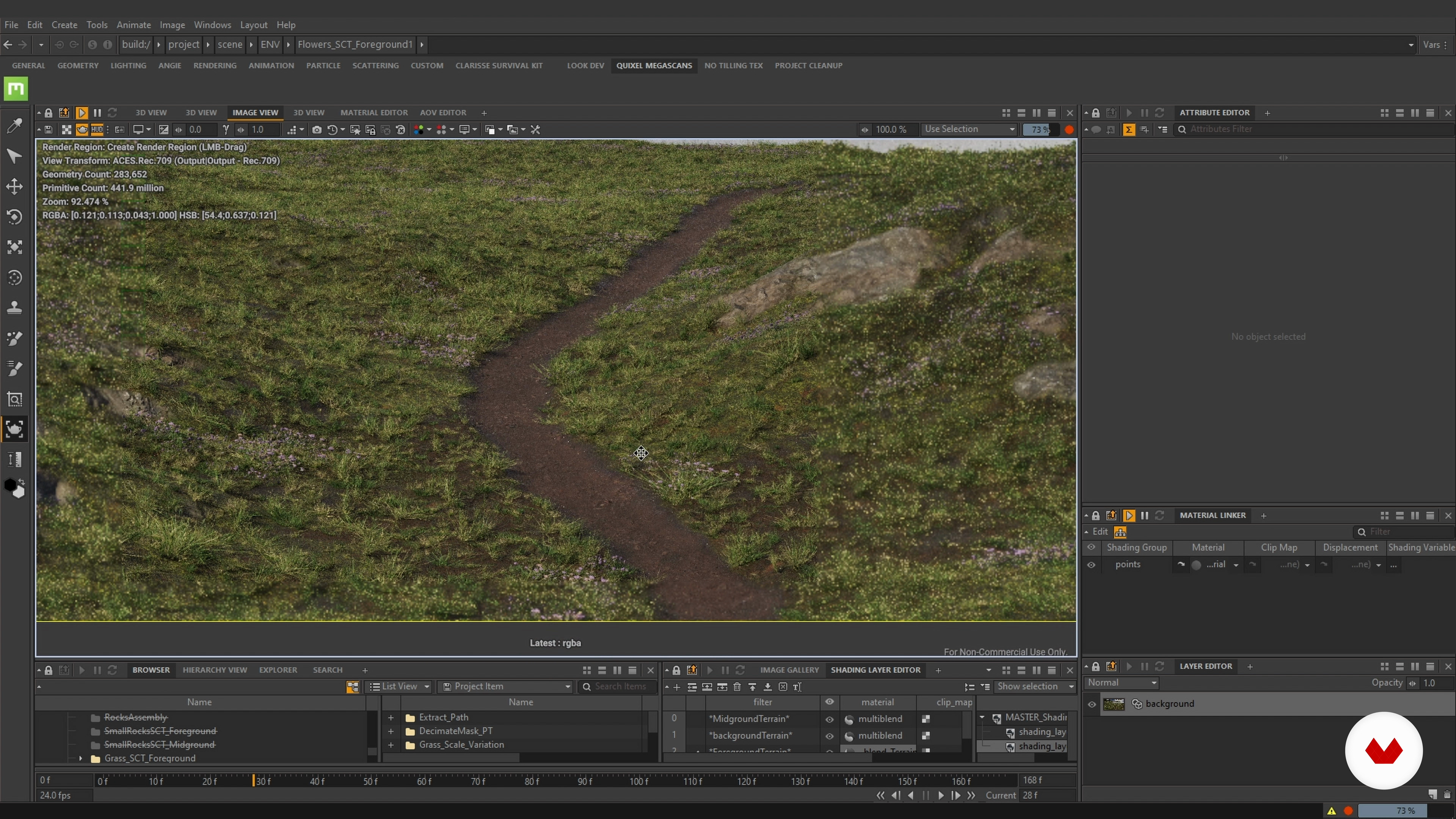1456x819 pixels.
Task: Toggle the hierarchy icon in Material Linker
Action: pyautogui.click(x=1120, y=532)
